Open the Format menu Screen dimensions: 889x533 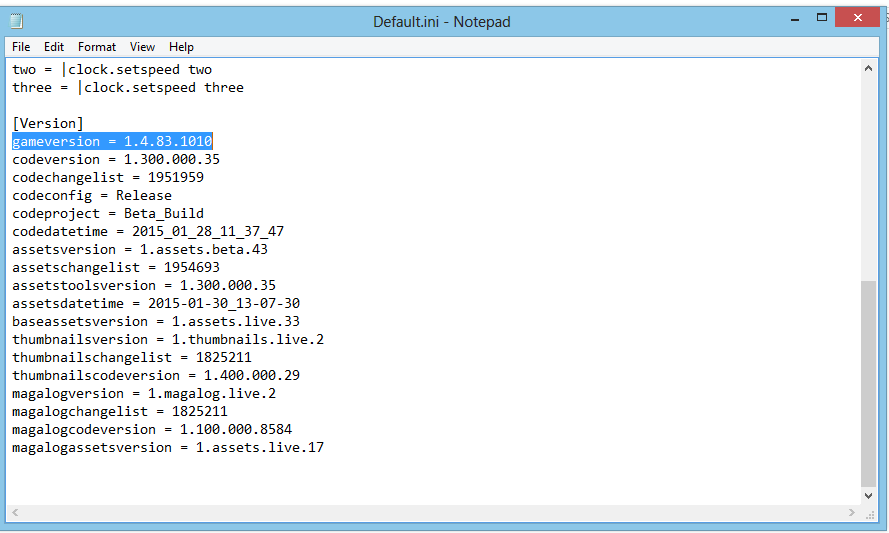coord(97,47)
